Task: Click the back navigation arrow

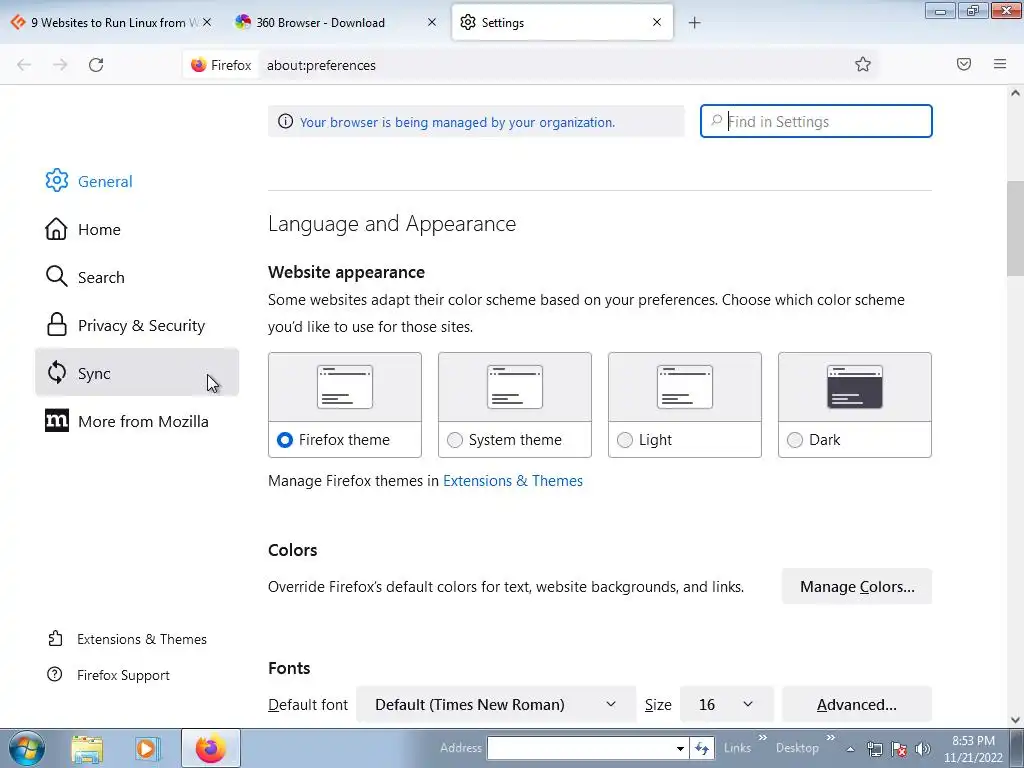Action: 24,65
